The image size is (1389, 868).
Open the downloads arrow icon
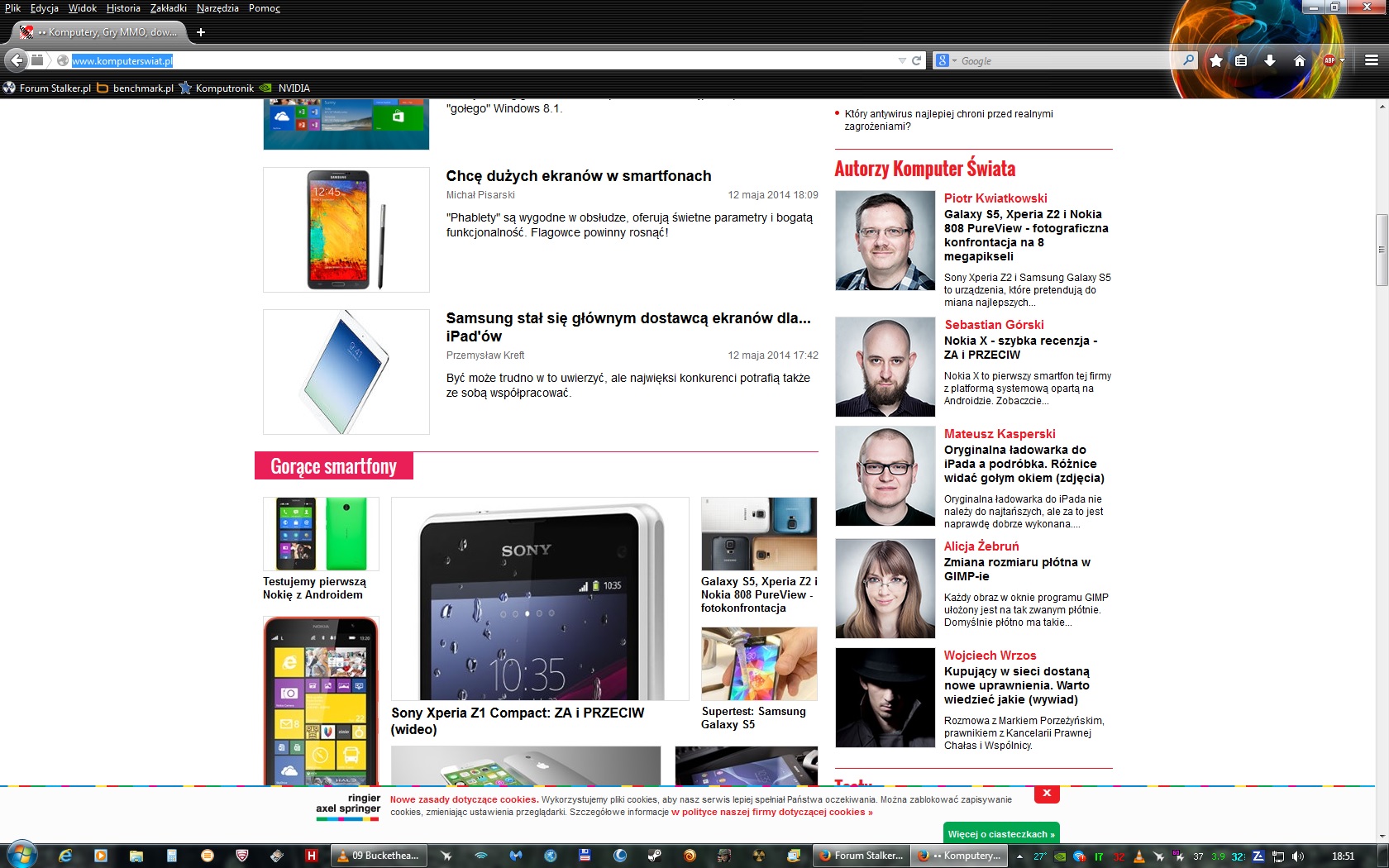1269,60
